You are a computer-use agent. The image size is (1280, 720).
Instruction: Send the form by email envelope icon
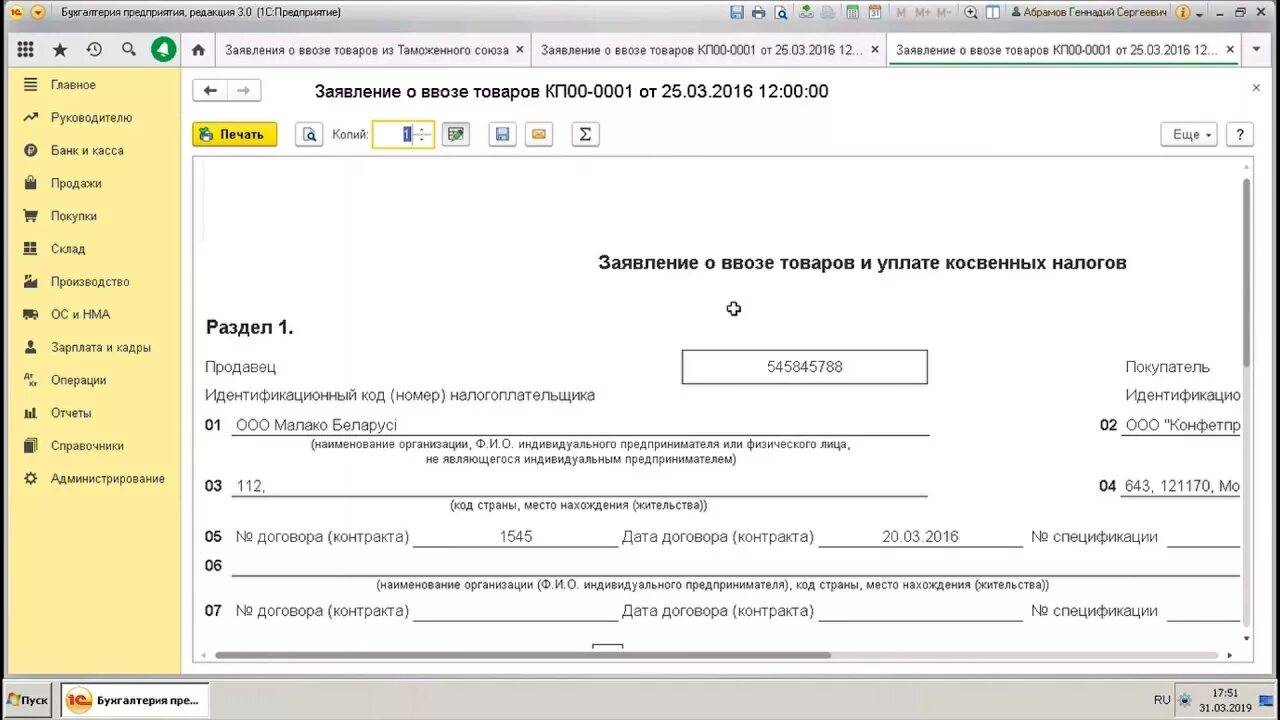[x=539, y=134]
